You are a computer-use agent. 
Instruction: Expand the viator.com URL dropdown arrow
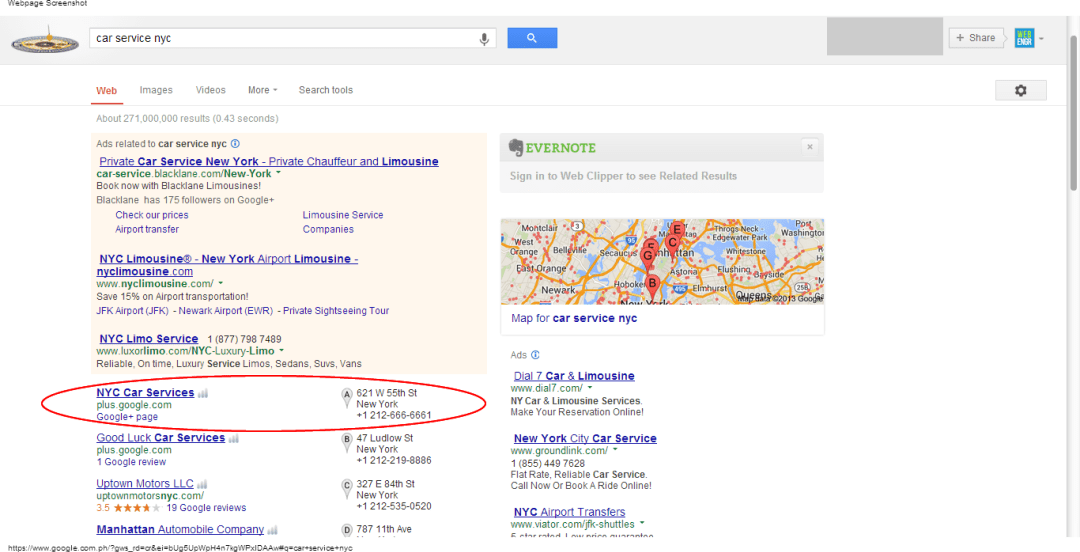(642, 524)
